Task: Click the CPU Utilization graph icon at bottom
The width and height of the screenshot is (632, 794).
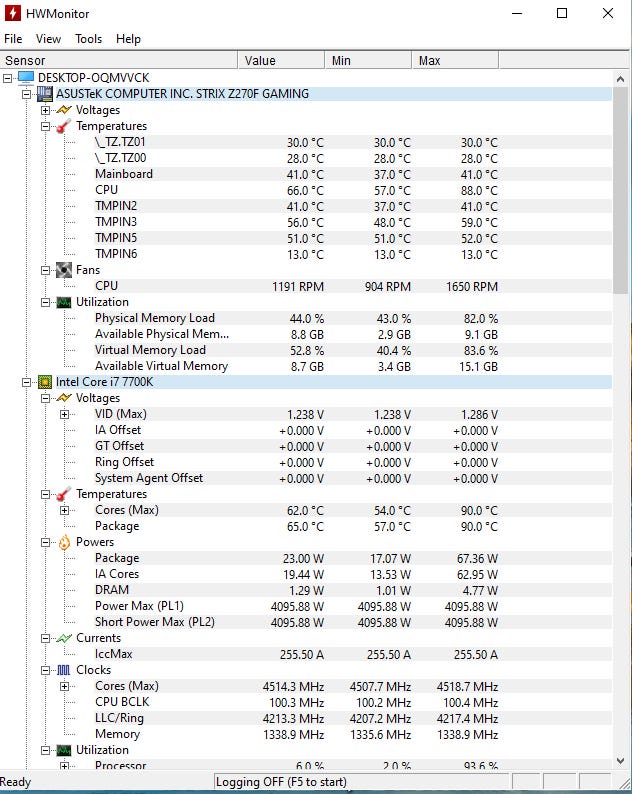Action: (x=64, y=750)
